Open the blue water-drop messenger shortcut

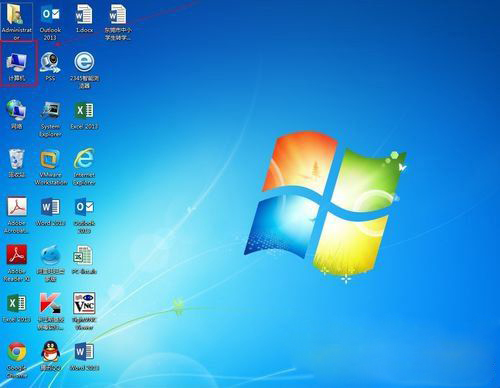[x=50, y=255]
